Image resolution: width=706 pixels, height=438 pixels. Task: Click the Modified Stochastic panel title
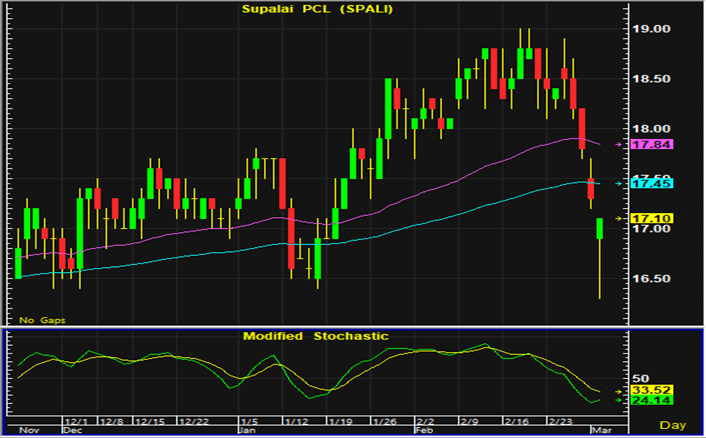point(315,336)
